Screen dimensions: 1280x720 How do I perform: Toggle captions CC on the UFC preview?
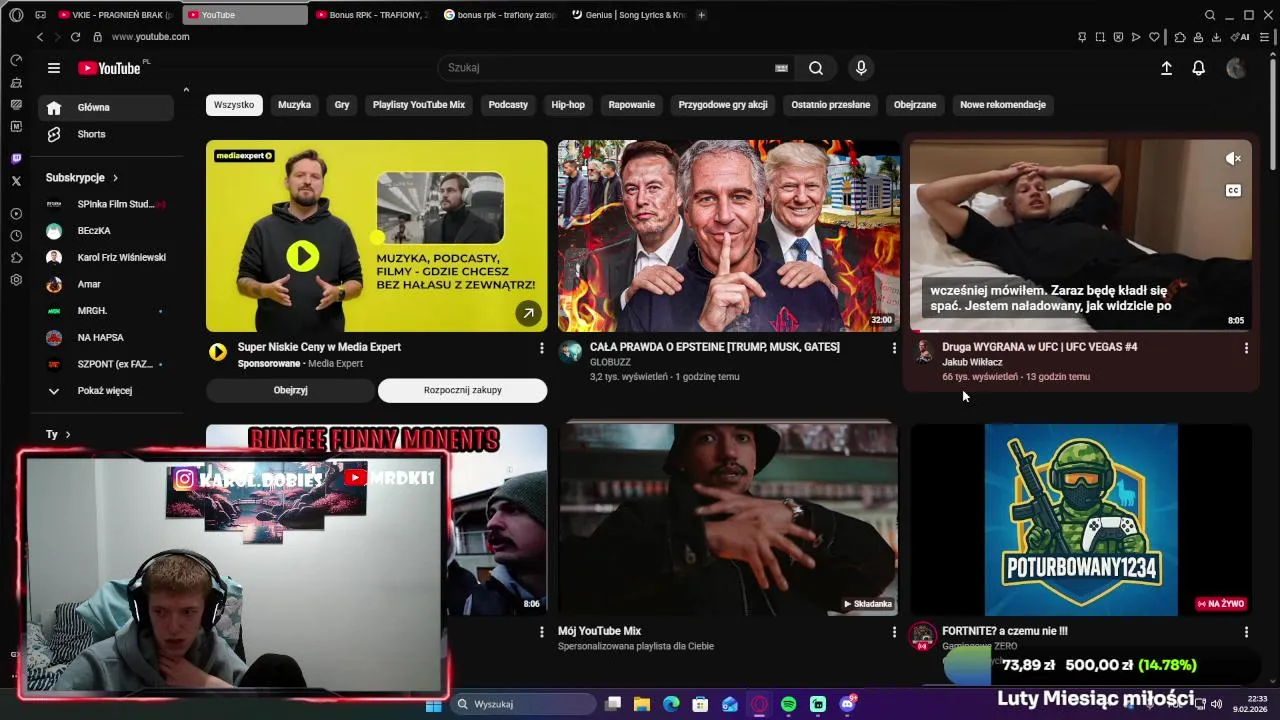1233,190
